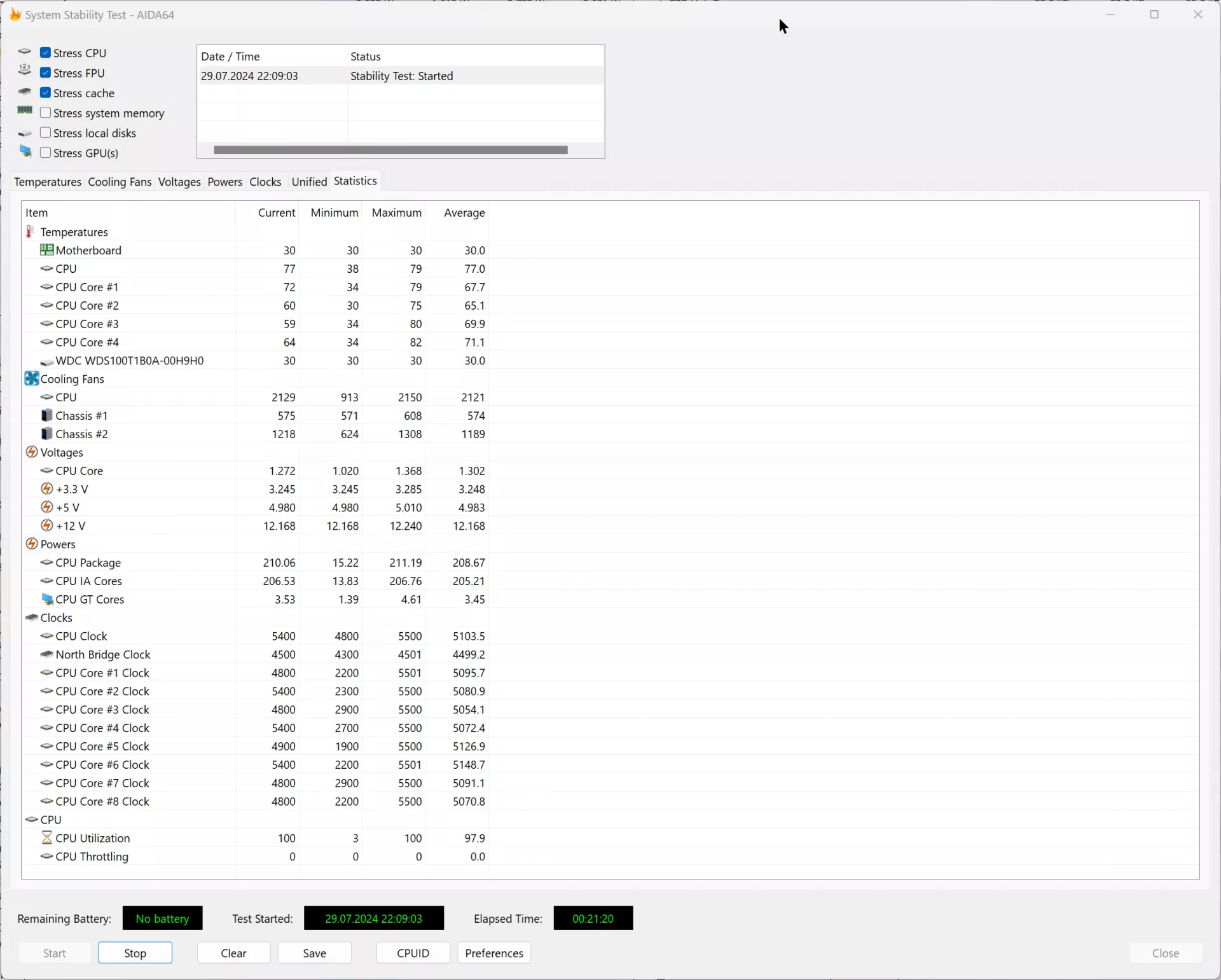Image resolution: width=1221 pixels, height=980 pixels.
Task: Enable Stress GPU(s) checkbox
Action: click(x=45, y=152)
